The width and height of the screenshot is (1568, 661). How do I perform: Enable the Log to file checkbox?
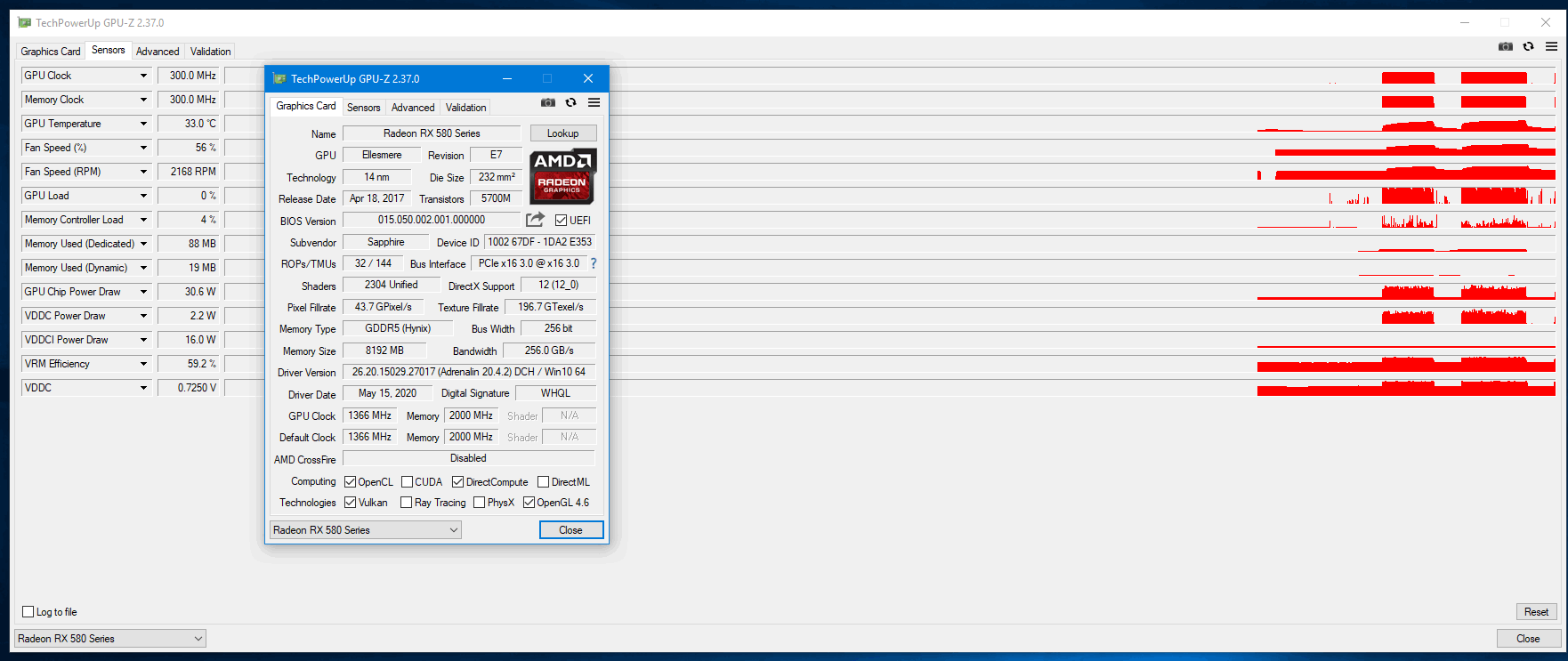28,612
